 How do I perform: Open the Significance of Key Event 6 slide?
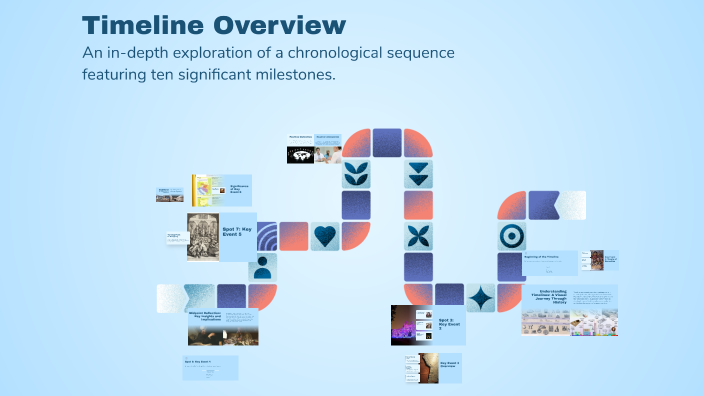(222, 190)
